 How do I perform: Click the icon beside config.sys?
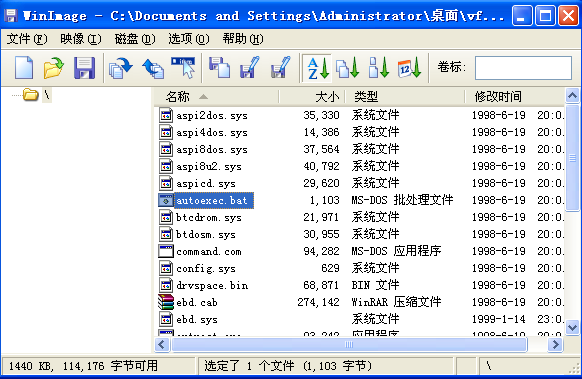166,268
